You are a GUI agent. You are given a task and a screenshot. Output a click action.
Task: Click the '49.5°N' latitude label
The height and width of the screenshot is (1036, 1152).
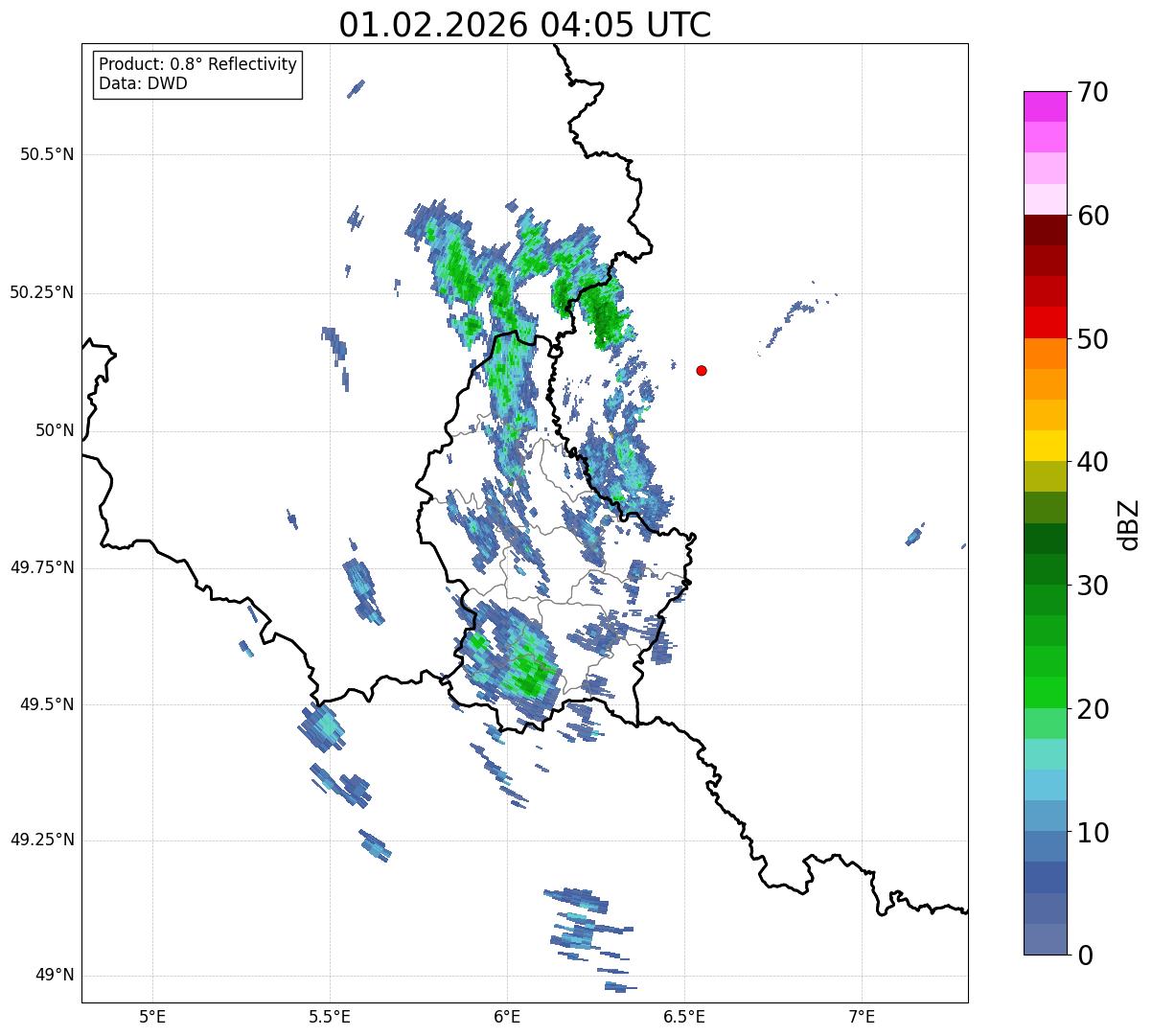pyautogui.click(x=47, y=704)
